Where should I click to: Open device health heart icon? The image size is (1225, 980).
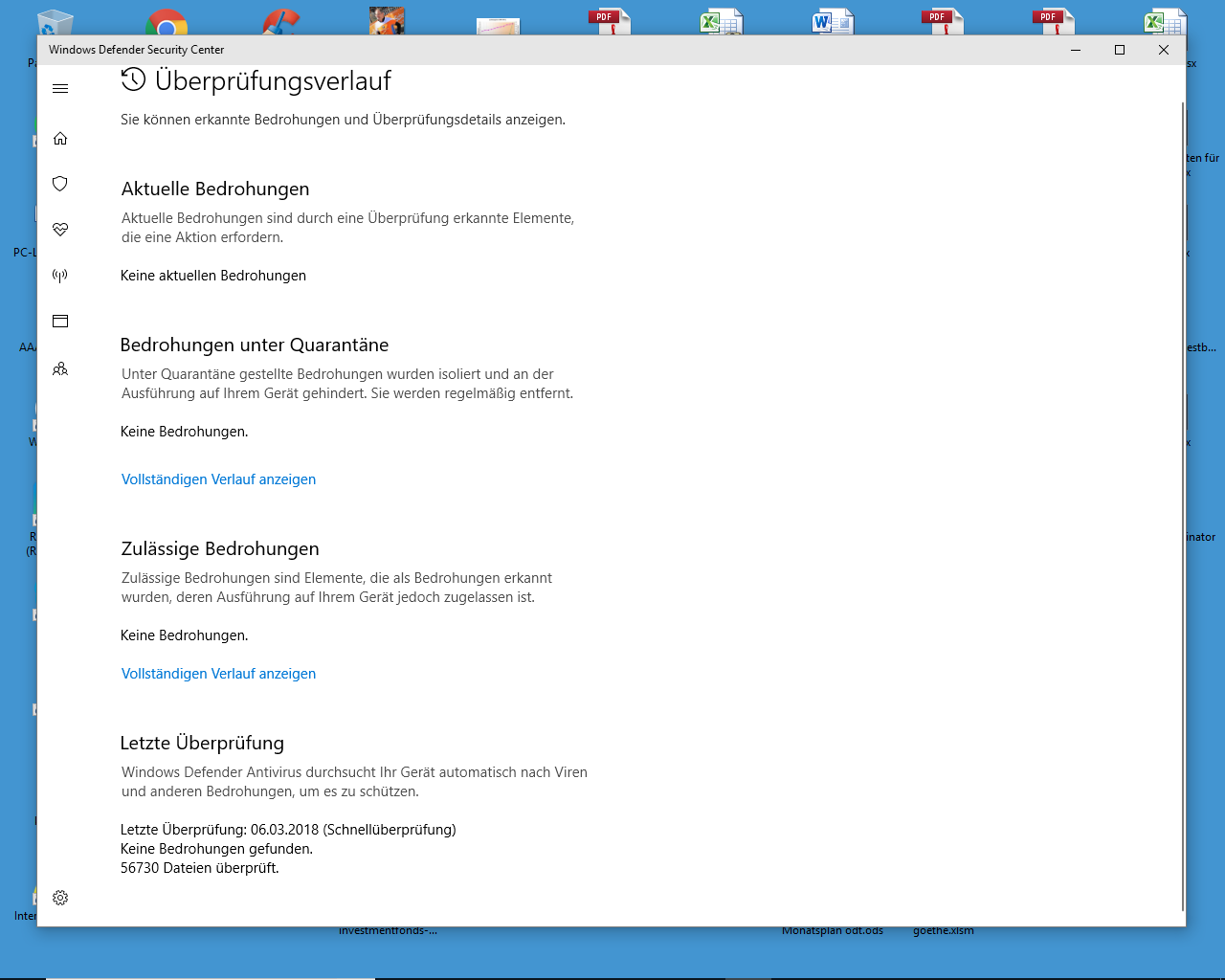click(x=60, y=230)
